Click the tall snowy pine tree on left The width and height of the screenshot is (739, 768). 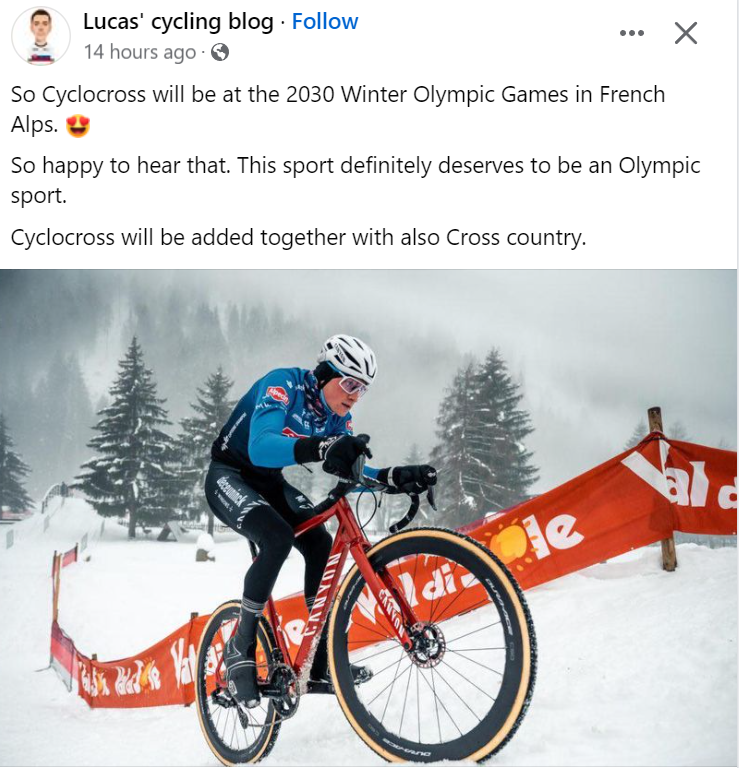click(131, 433)
